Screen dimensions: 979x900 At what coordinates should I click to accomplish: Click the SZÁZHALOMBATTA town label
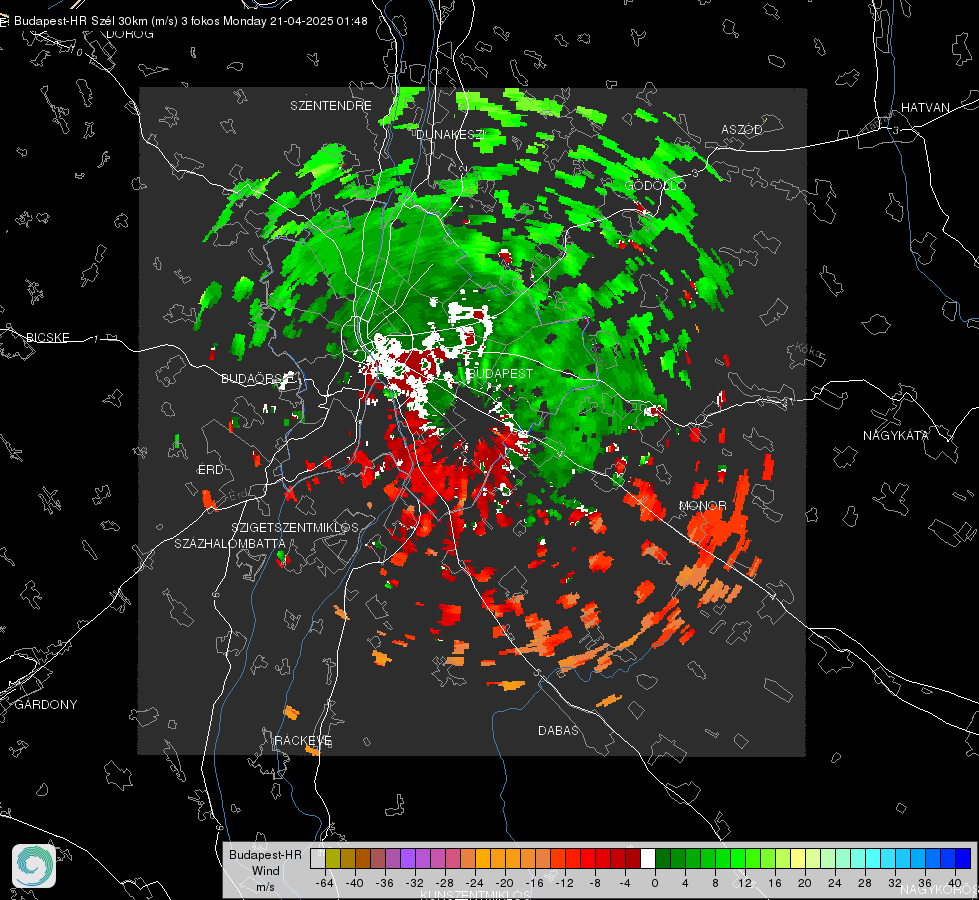[x=230, y=543]
